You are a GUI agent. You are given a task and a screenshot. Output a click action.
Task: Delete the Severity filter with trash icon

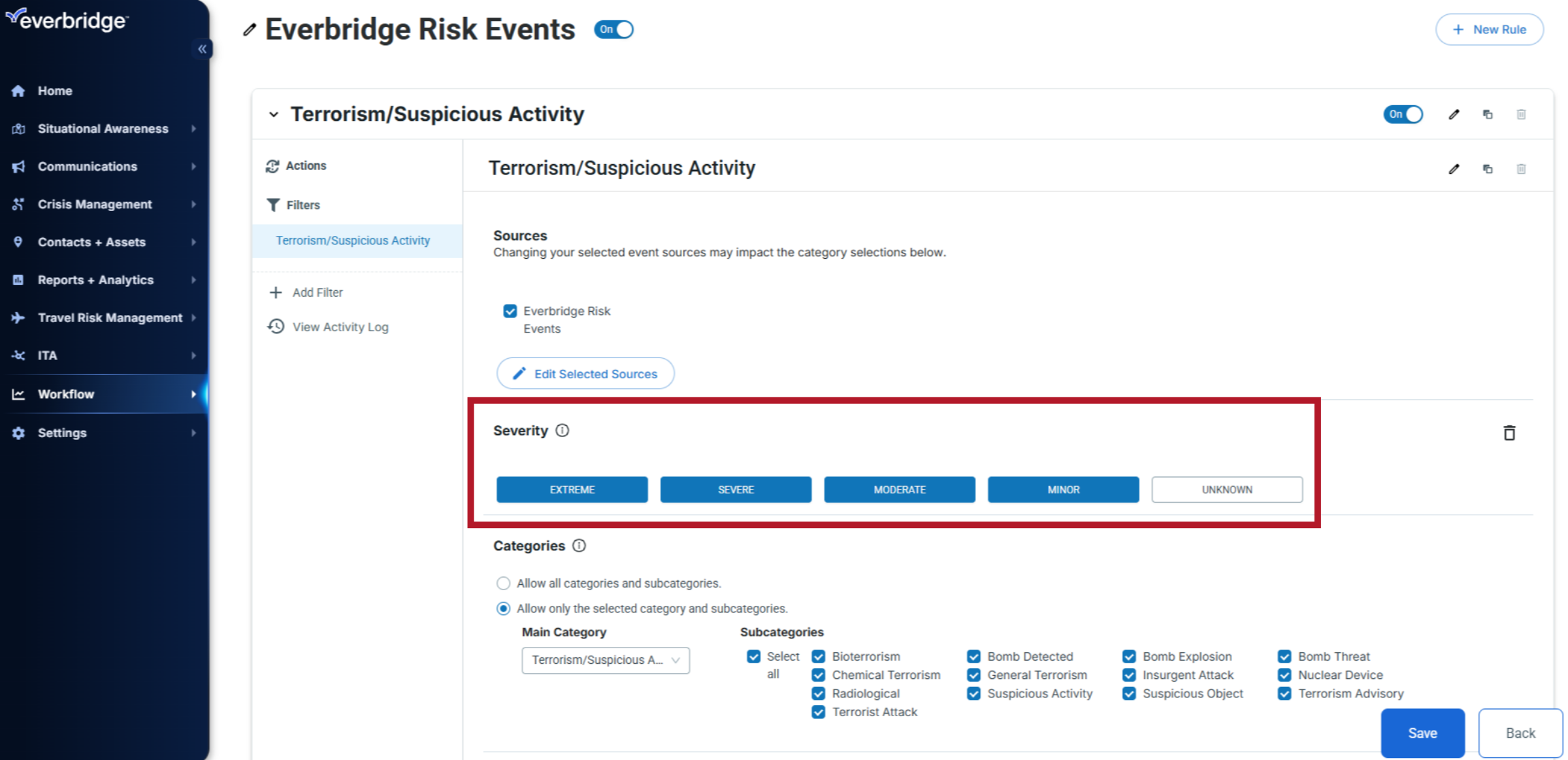tap(1509, 433)
